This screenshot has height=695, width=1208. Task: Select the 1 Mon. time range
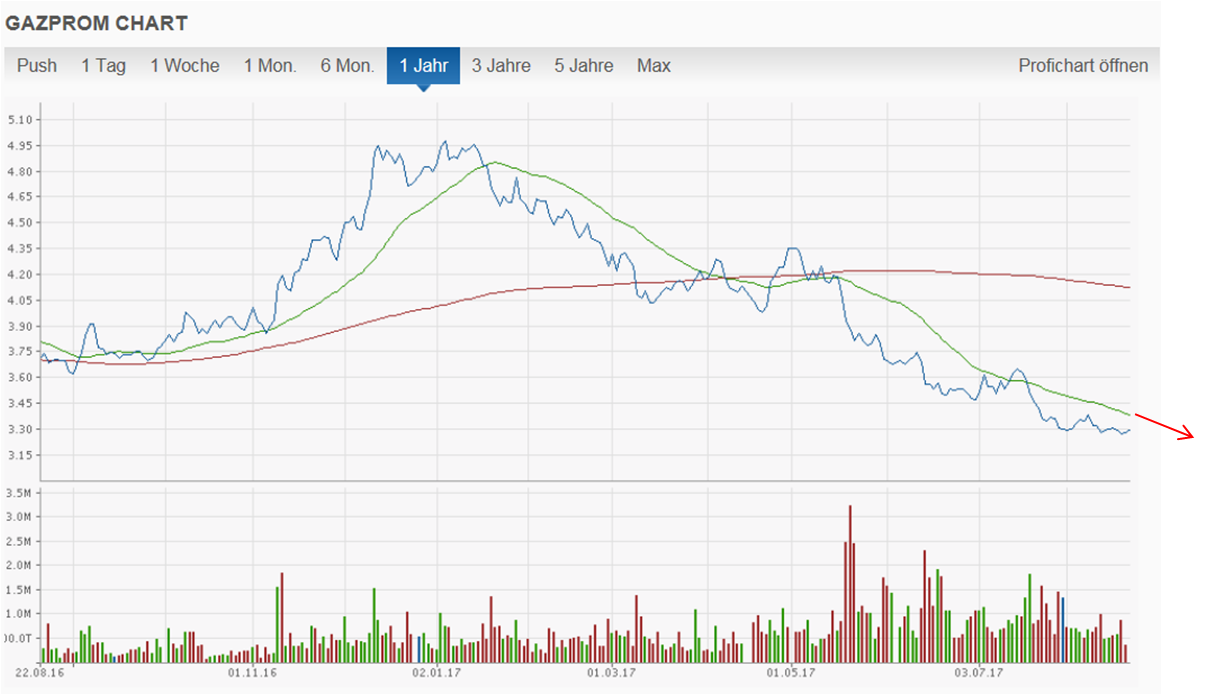coord(270,66)
